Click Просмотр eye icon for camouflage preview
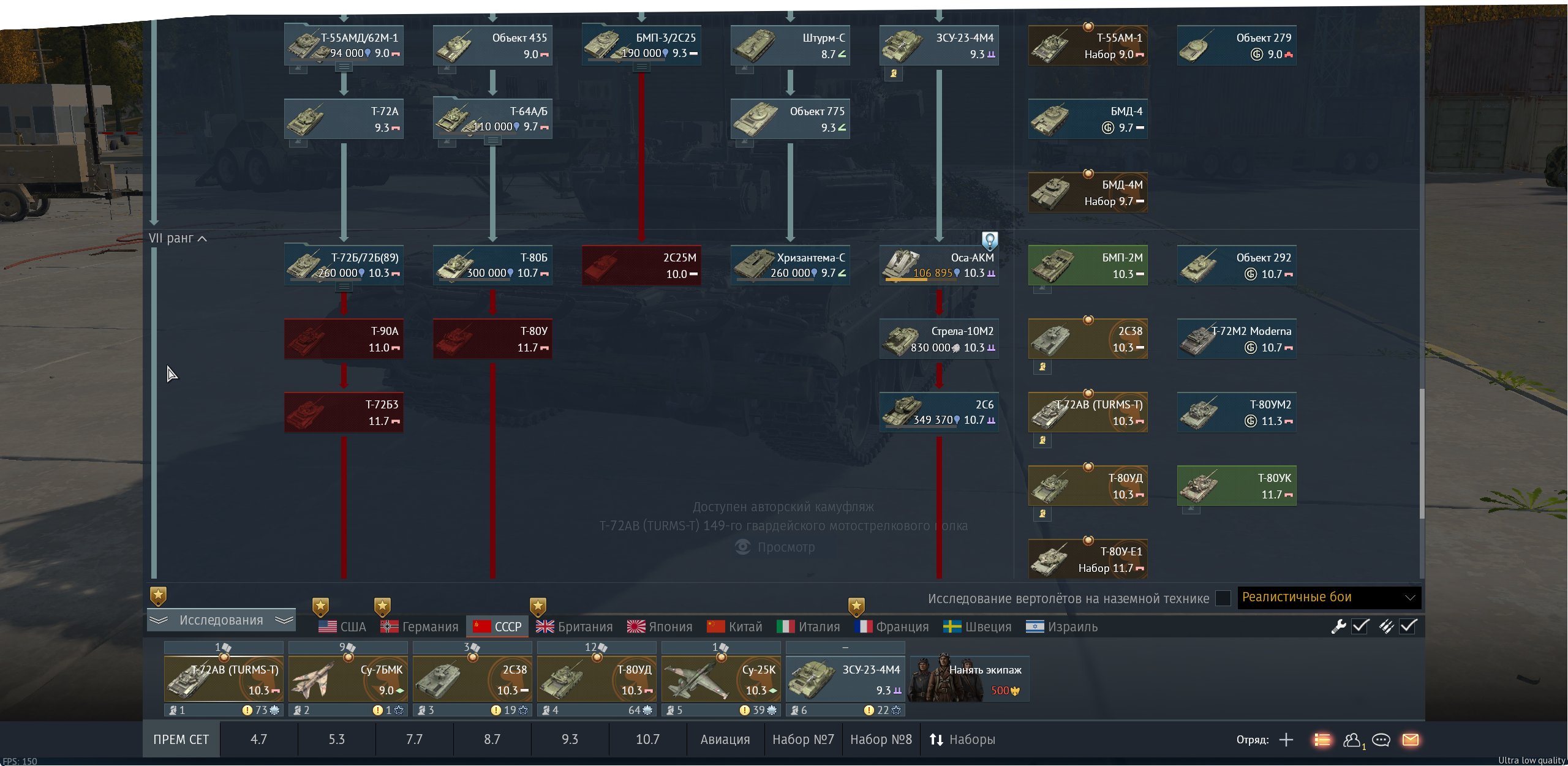Image resolution: width=1568 pixels, height=766 pixels. (x=743, y=547)
